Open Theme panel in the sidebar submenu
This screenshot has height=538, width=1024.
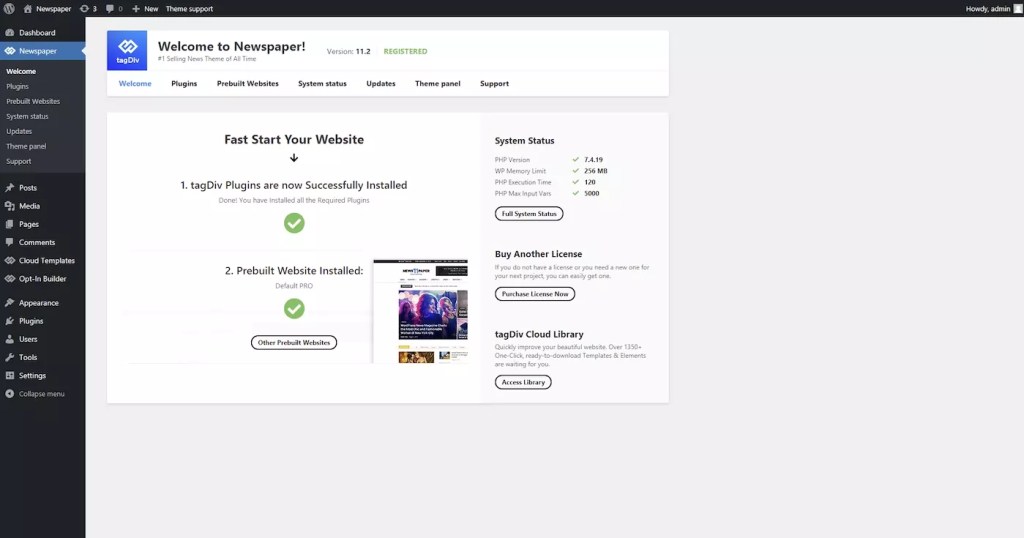pos(26,146)
